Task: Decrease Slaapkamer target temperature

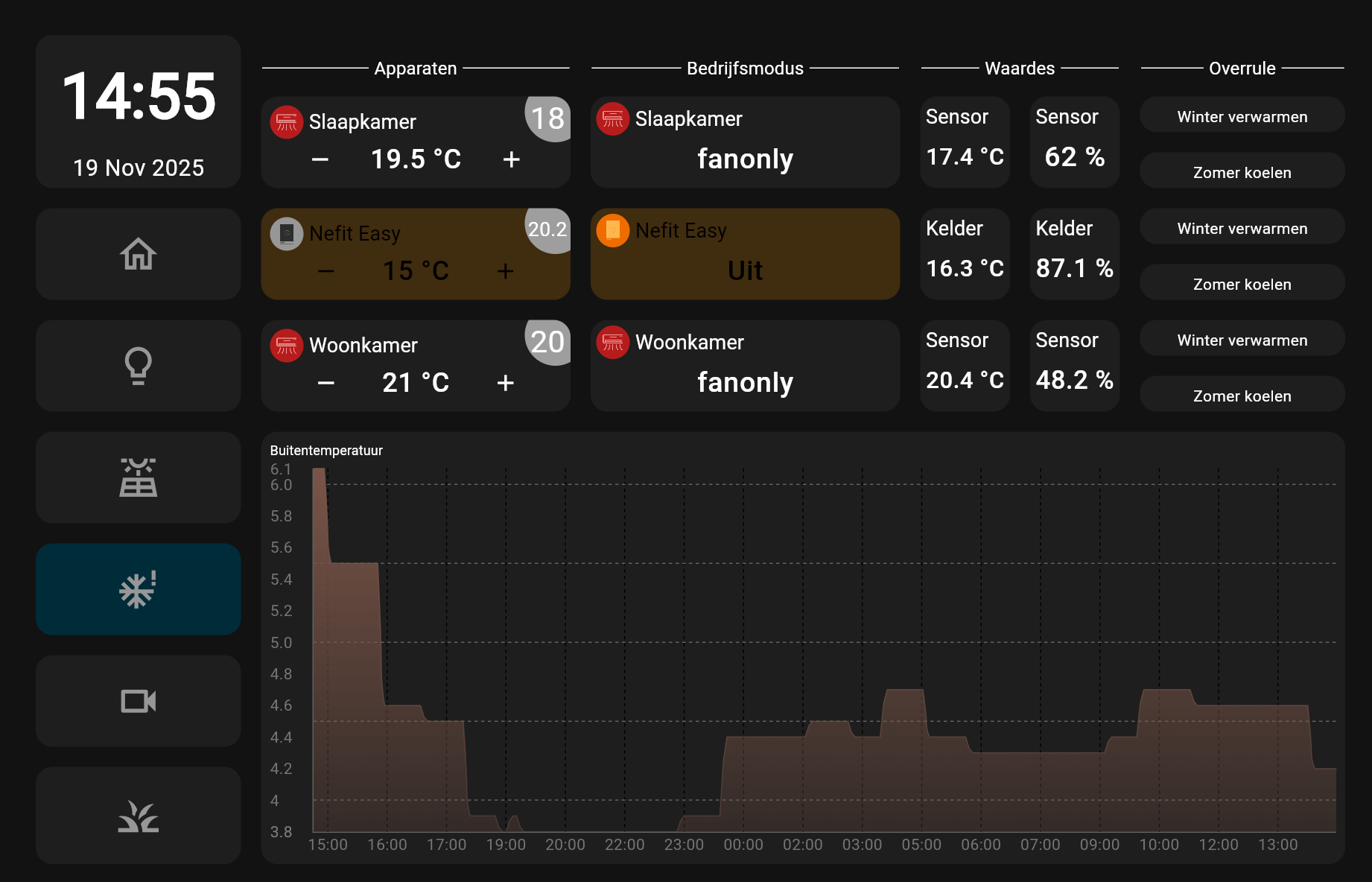Action: click(x=320, y=159)
